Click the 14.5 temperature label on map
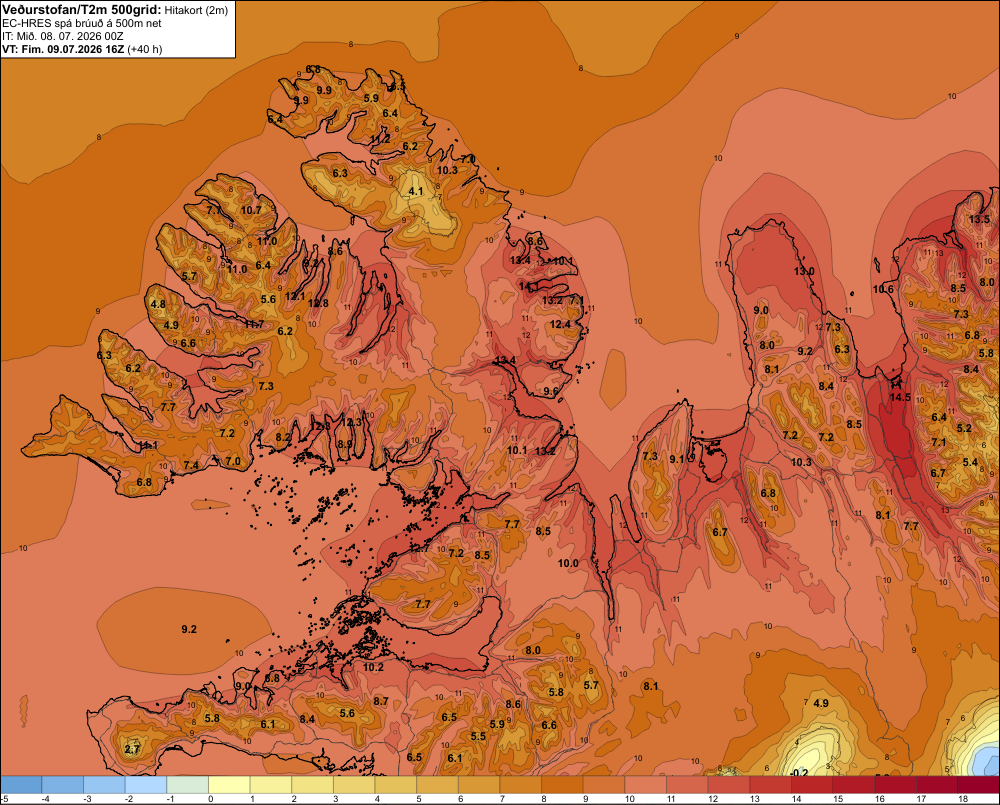Viewport: 1000px width, 805px height. (900, 397)
